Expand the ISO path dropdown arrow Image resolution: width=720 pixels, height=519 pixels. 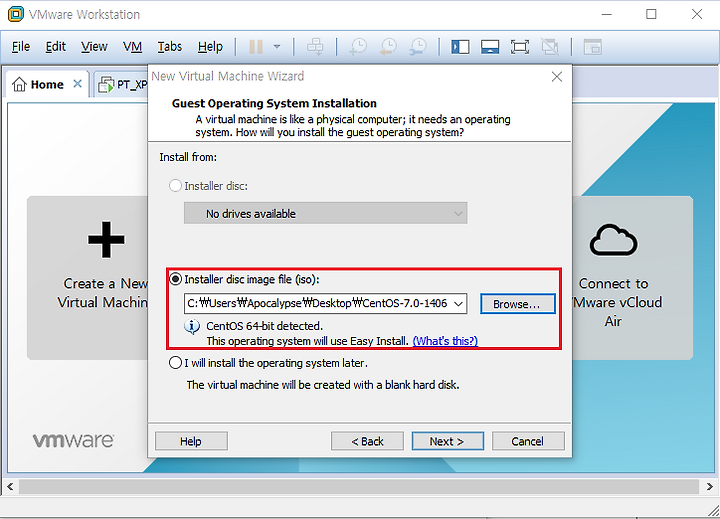coord(458,304)
